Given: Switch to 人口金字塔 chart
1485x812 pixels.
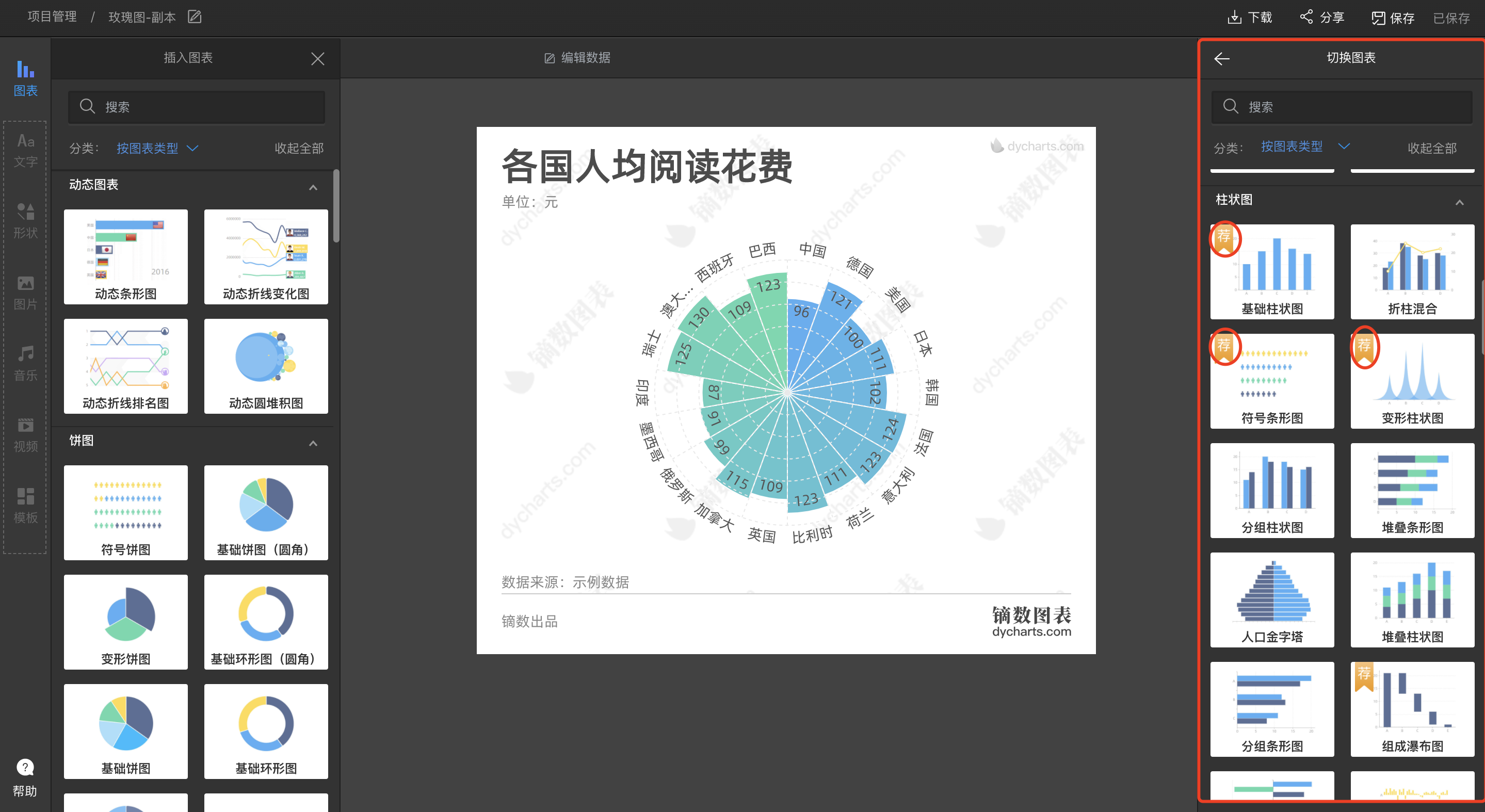Looking at the screenshot, I should (x=1272, y=600).
